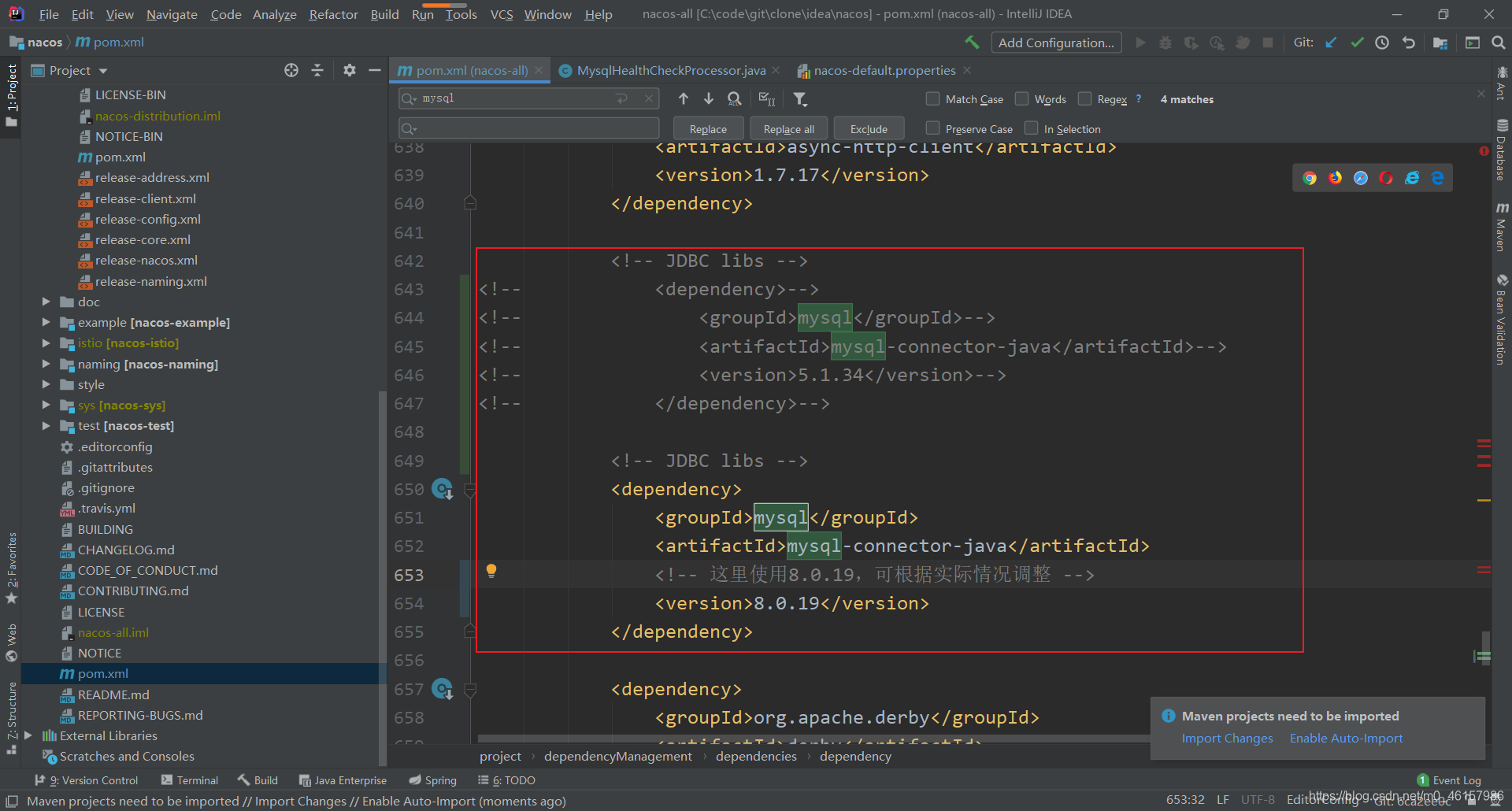Expand the doc folder

[46, 302]
